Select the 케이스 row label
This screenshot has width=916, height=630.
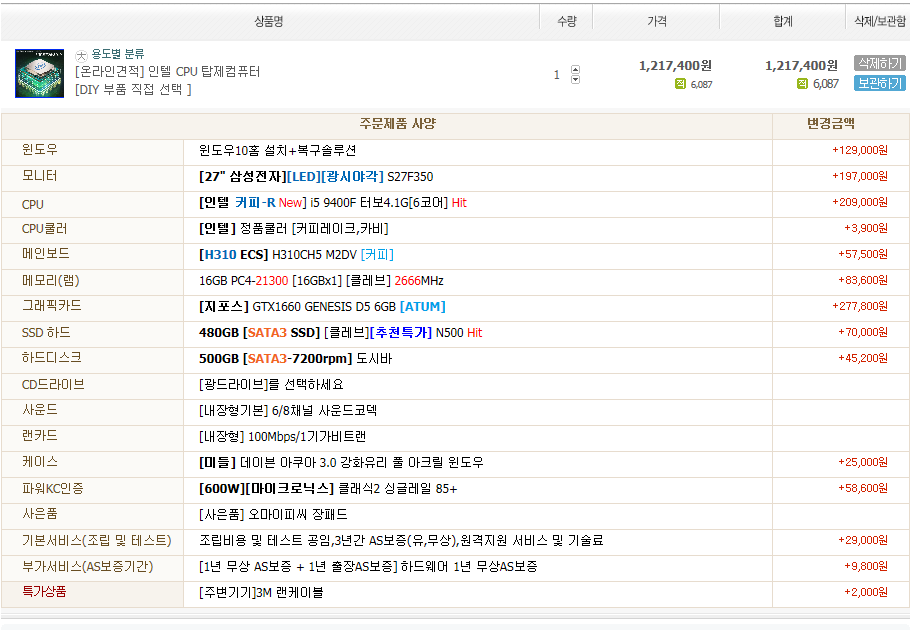[40, 462]
